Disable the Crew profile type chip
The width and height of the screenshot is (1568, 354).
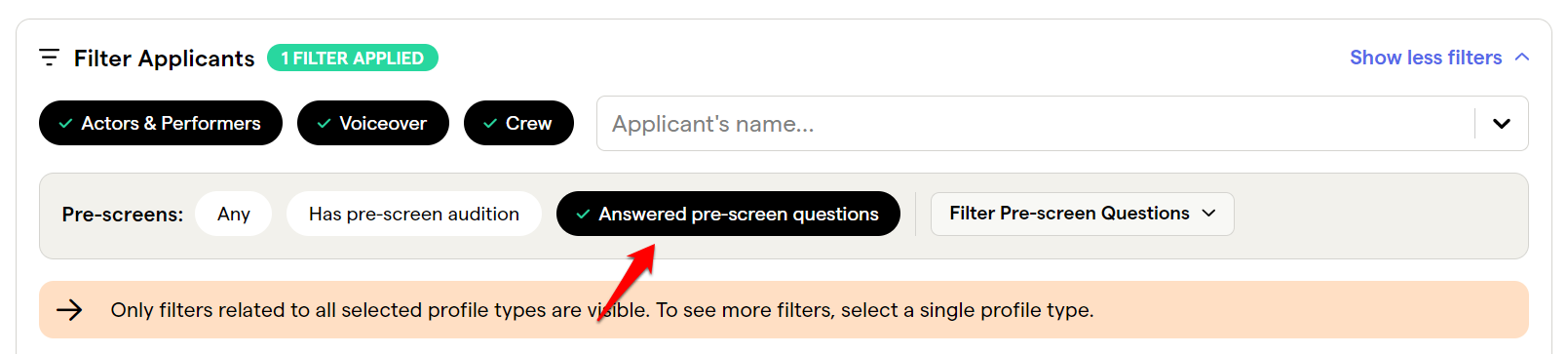(x=518, y=123)
